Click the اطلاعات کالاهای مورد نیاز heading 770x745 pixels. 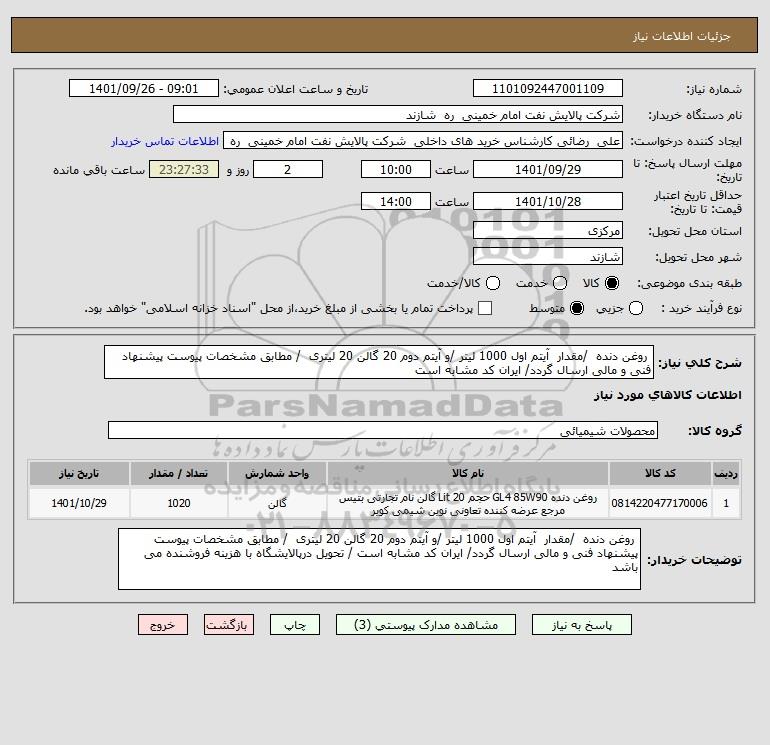(x=668, y=395)
